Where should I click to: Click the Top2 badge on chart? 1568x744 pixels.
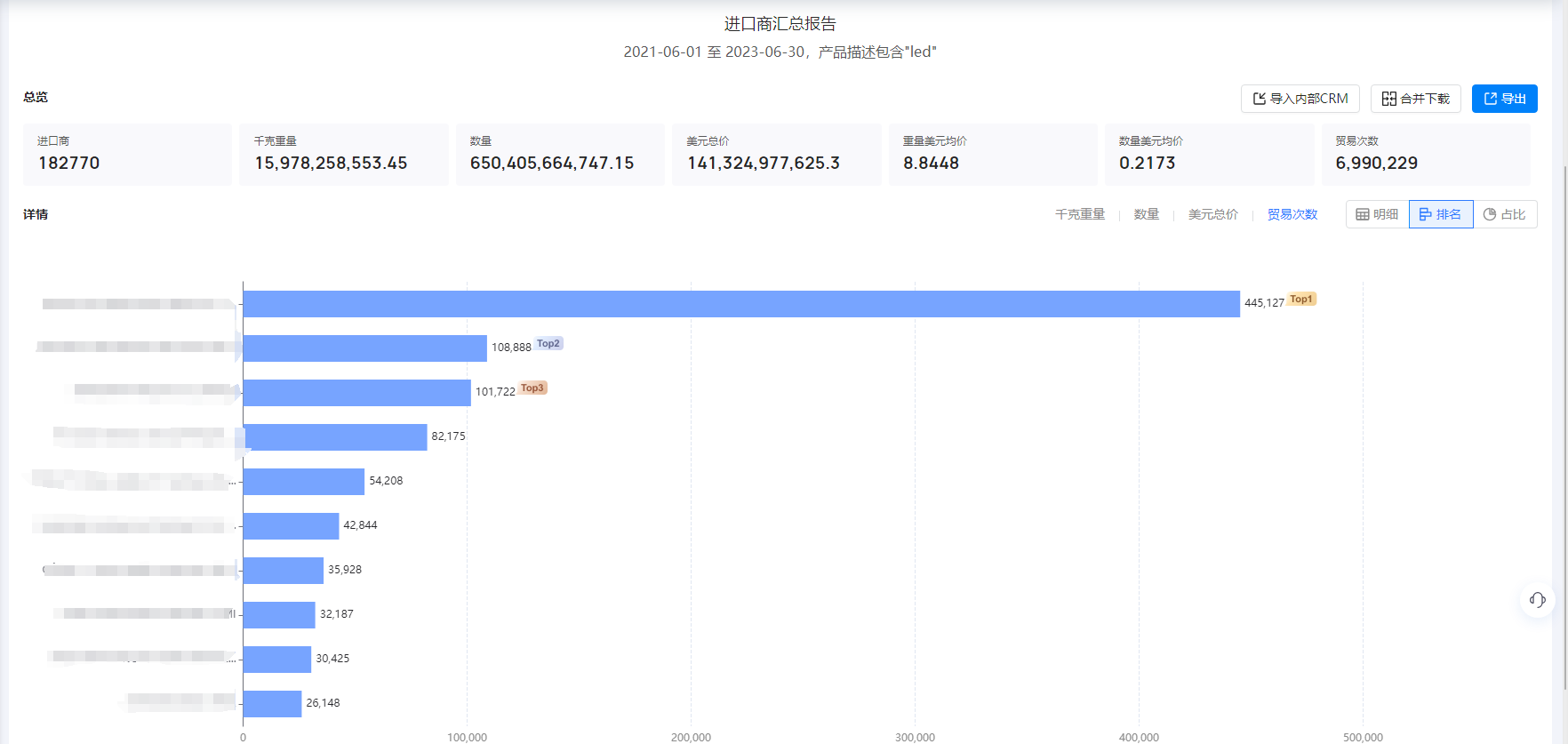tap(548, 344)
